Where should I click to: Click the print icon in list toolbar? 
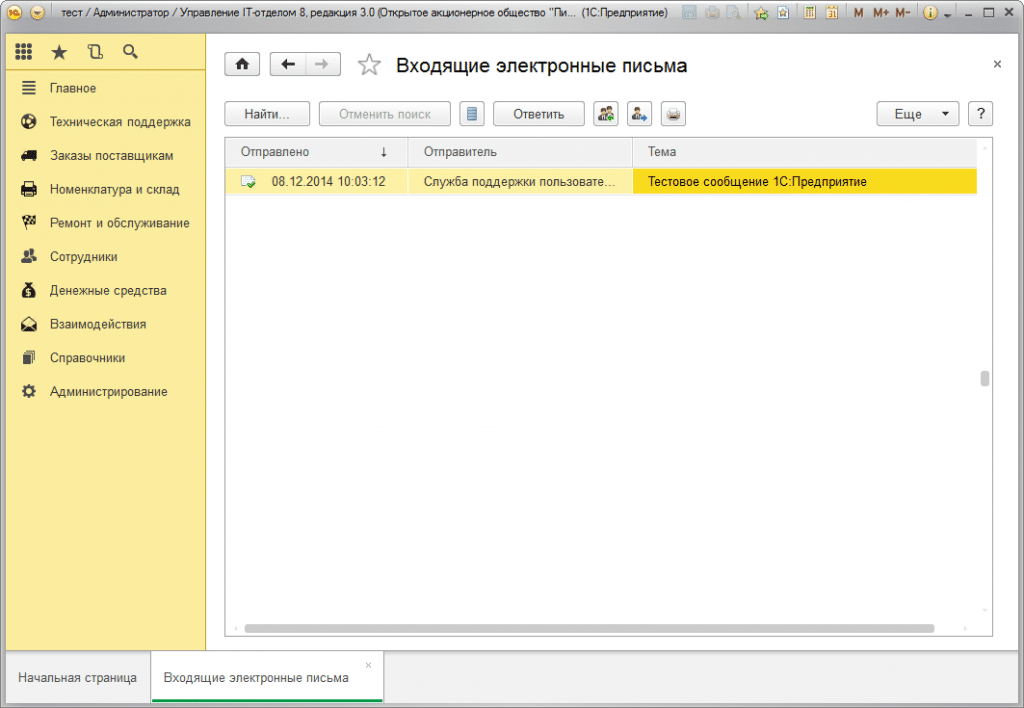pos(673,114)
